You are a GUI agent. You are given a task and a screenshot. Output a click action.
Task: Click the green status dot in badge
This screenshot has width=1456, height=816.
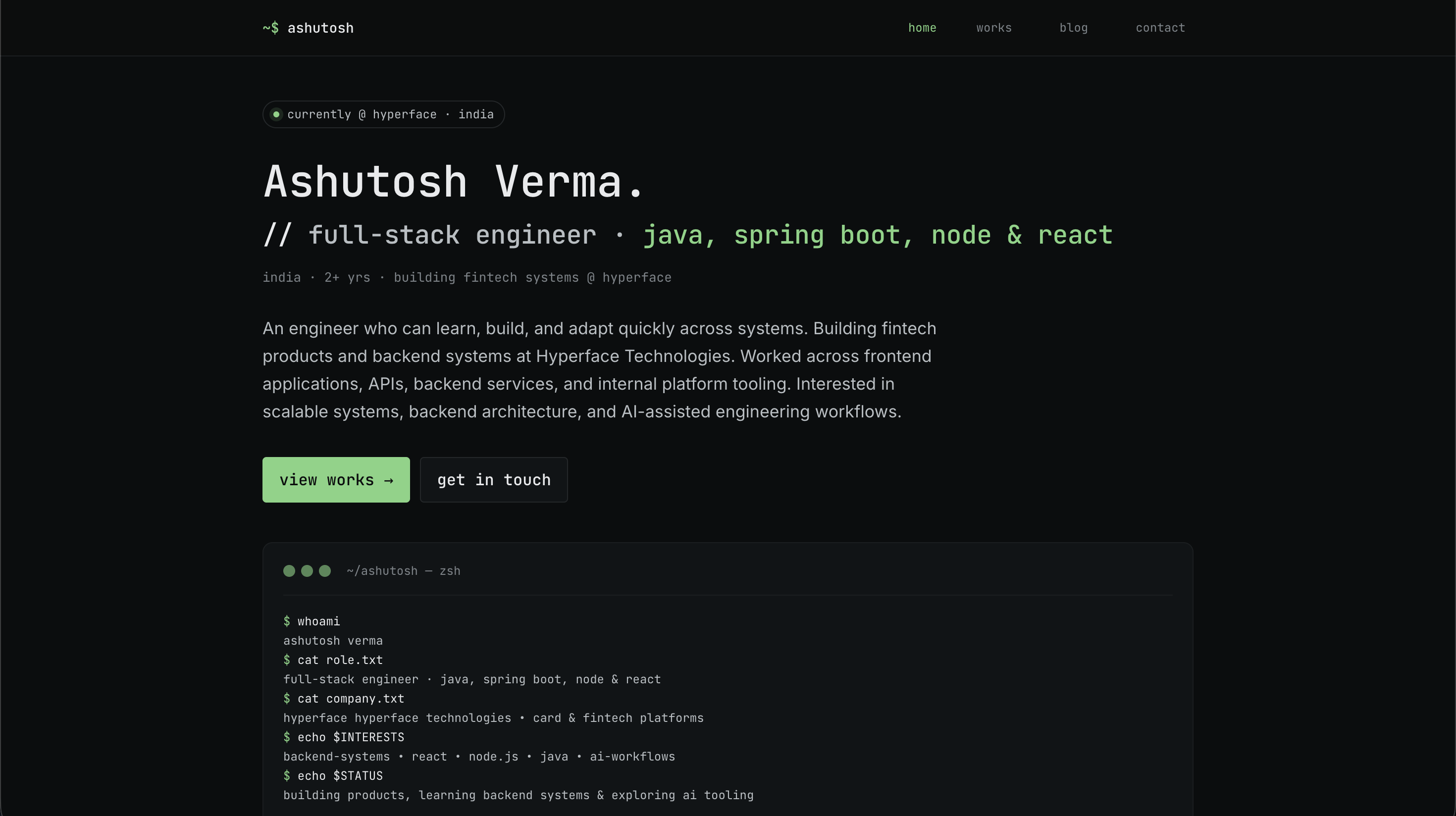click(x=276, y=114)
